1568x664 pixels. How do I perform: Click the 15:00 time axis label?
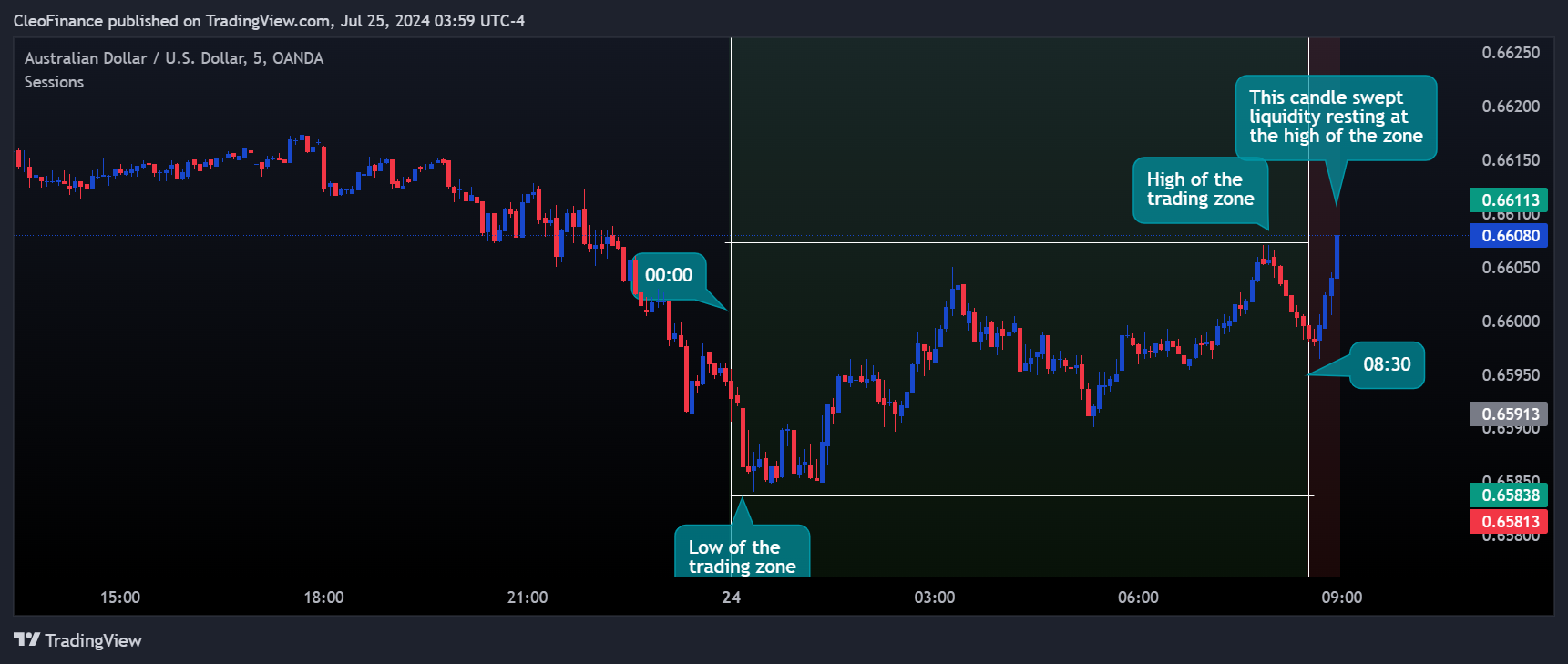click(x=120, y=598)
